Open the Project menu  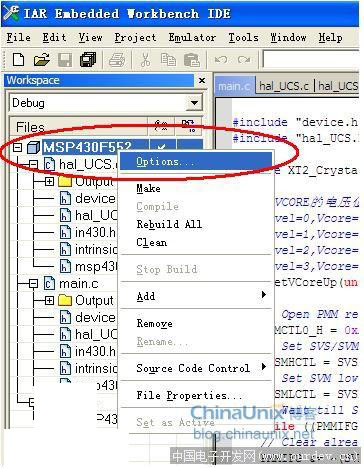coord(135,38)
